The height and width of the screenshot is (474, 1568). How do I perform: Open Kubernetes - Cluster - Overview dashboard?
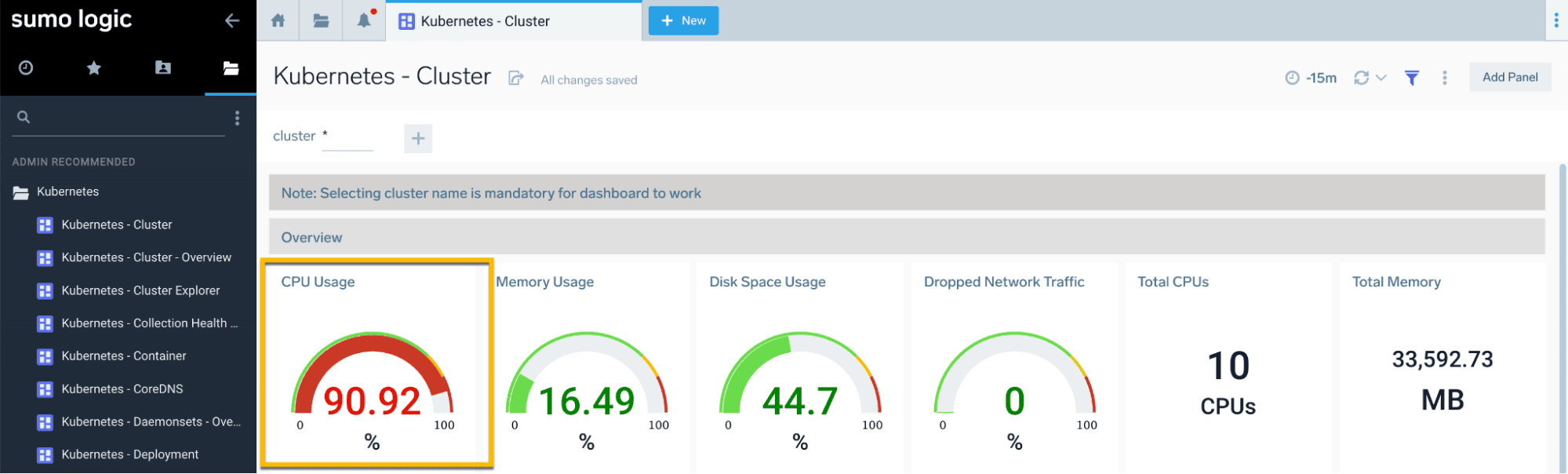pos(146,258)
